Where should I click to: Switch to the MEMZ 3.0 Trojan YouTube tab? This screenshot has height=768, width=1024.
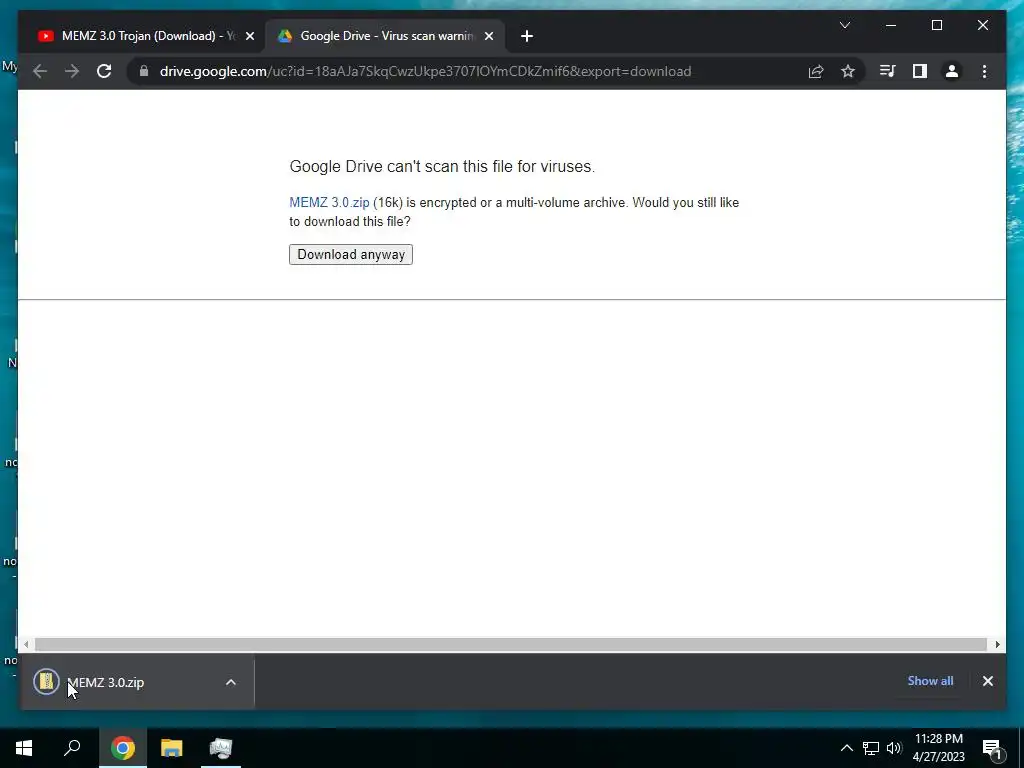[144, 36]
